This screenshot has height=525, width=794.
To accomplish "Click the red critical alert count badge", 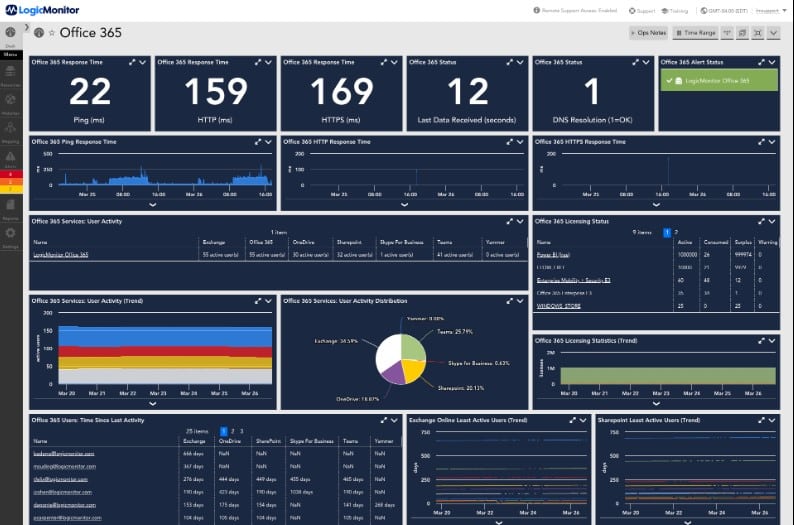I will (11, 174).
